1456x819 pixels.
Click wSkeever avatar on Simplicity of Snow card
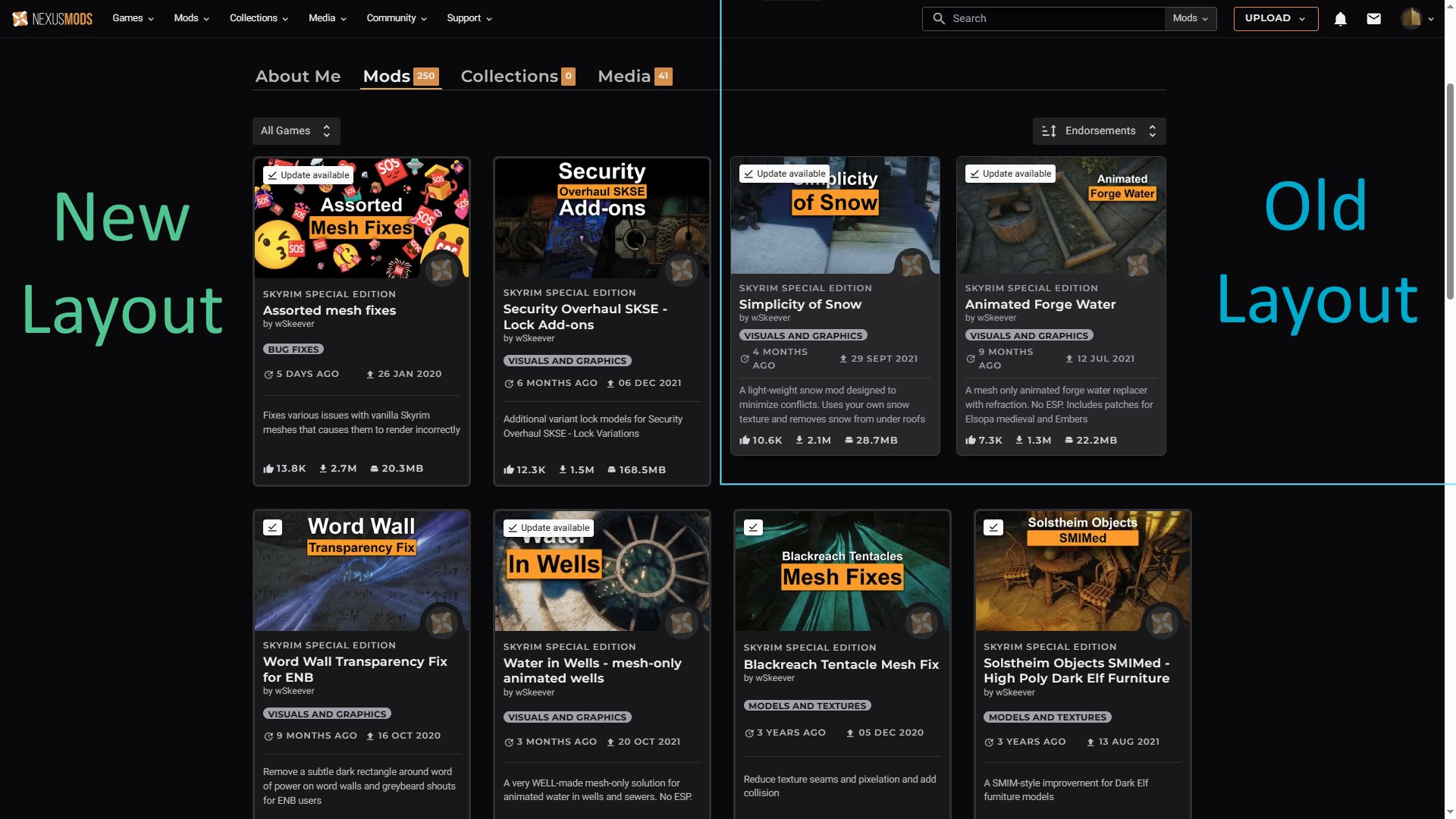pos(912,265)
